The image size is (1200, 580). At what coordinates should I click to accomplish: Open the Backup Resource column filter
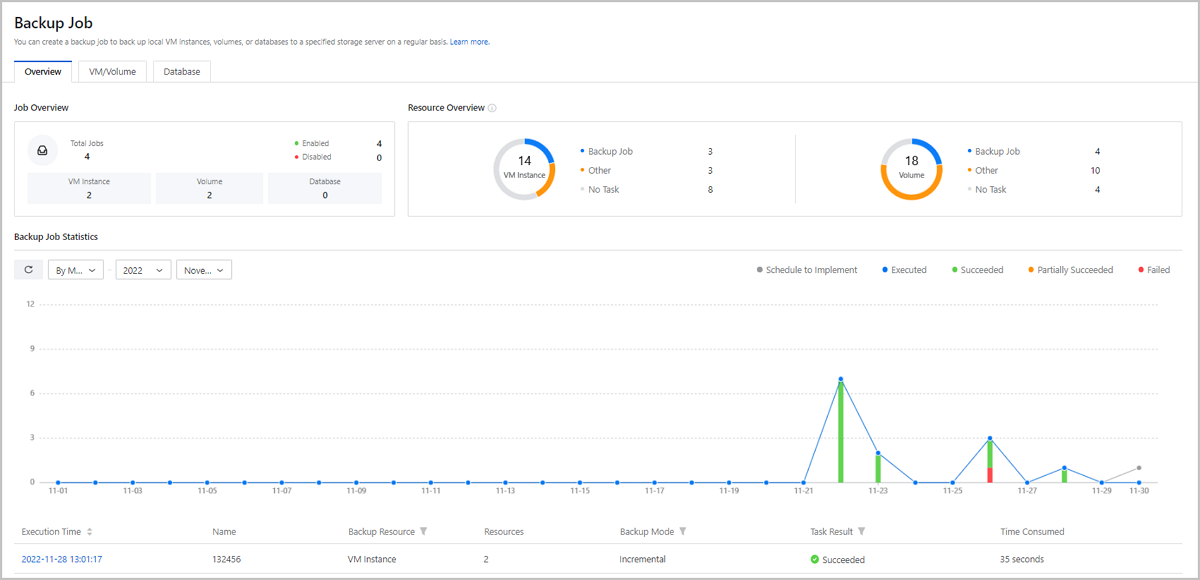(x=423, y=532)
